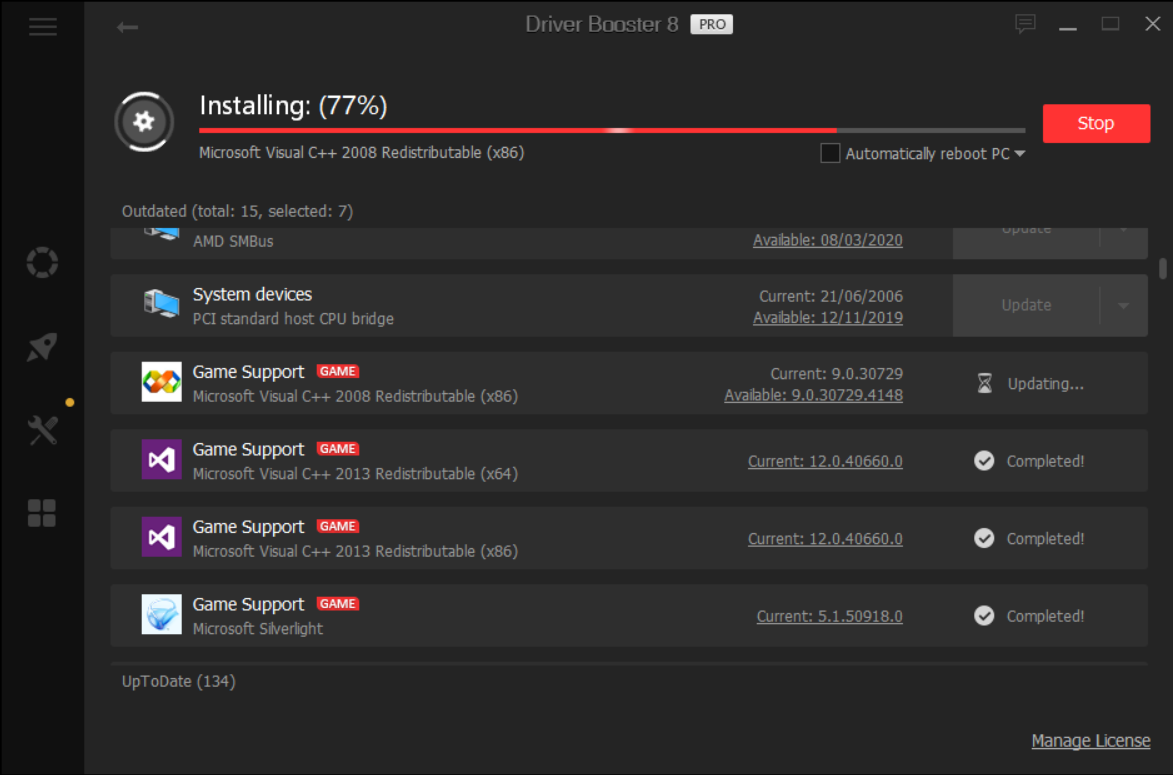Image resolution: width=1173 pixels, height=775 pixels.
Task: Stop the installation with Stop button
Action: point(1096,123)
